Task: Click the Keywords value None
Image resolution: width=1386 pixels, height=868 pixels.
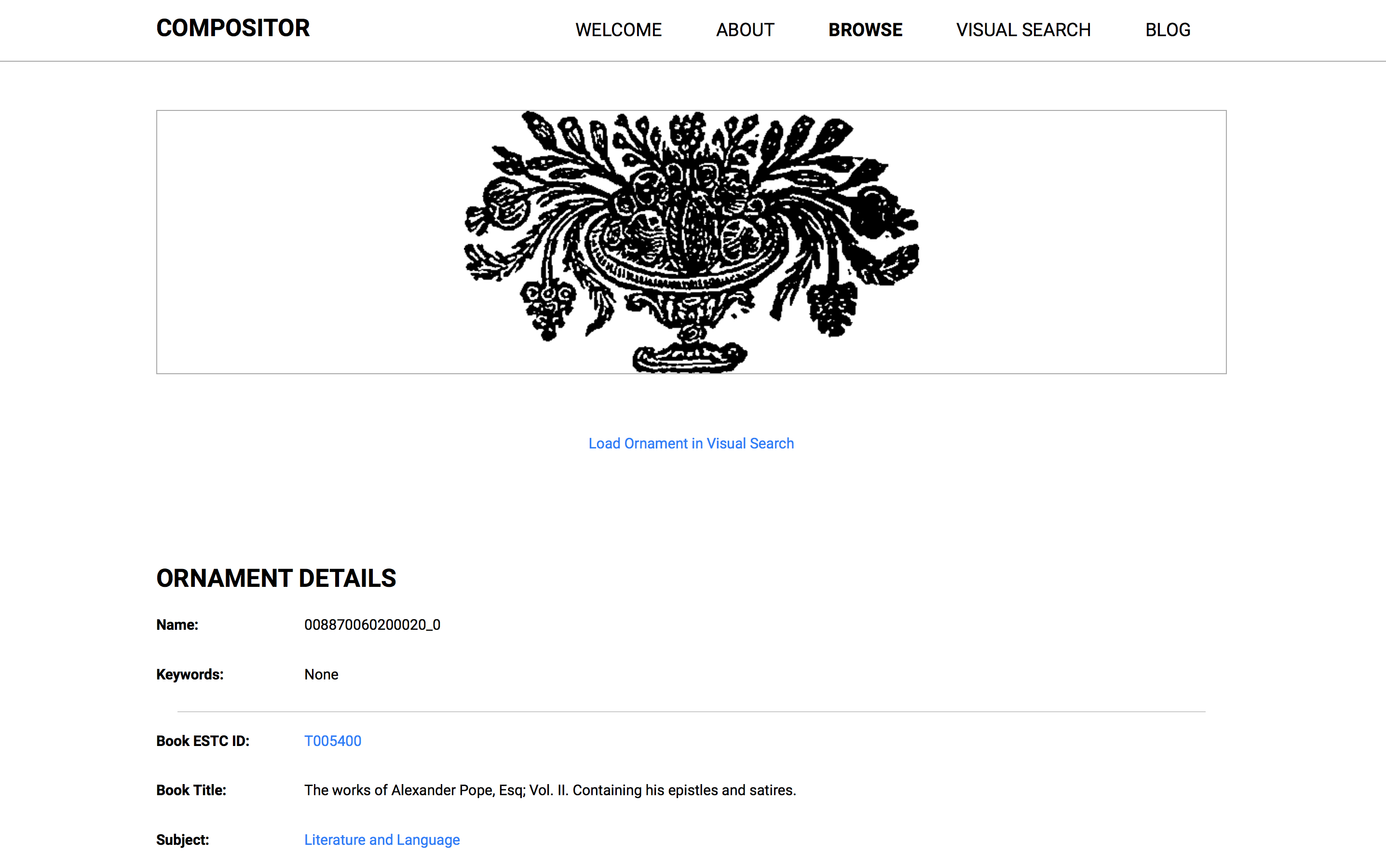Action: point(321,674)
